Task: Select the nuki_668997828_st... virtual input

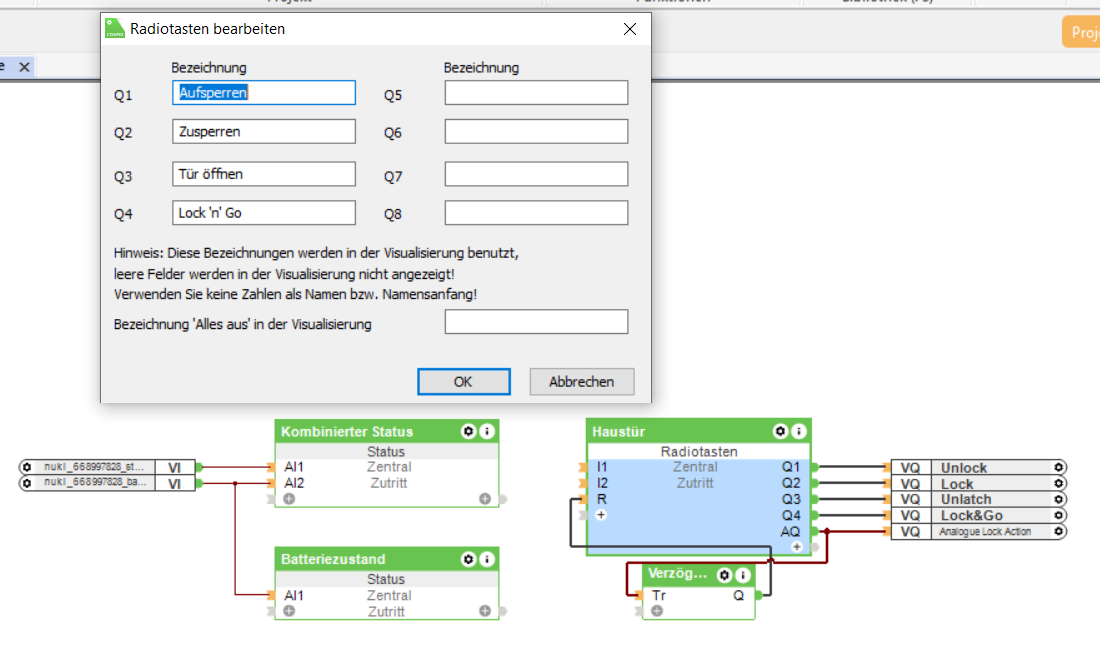Action: pos(107,466)
